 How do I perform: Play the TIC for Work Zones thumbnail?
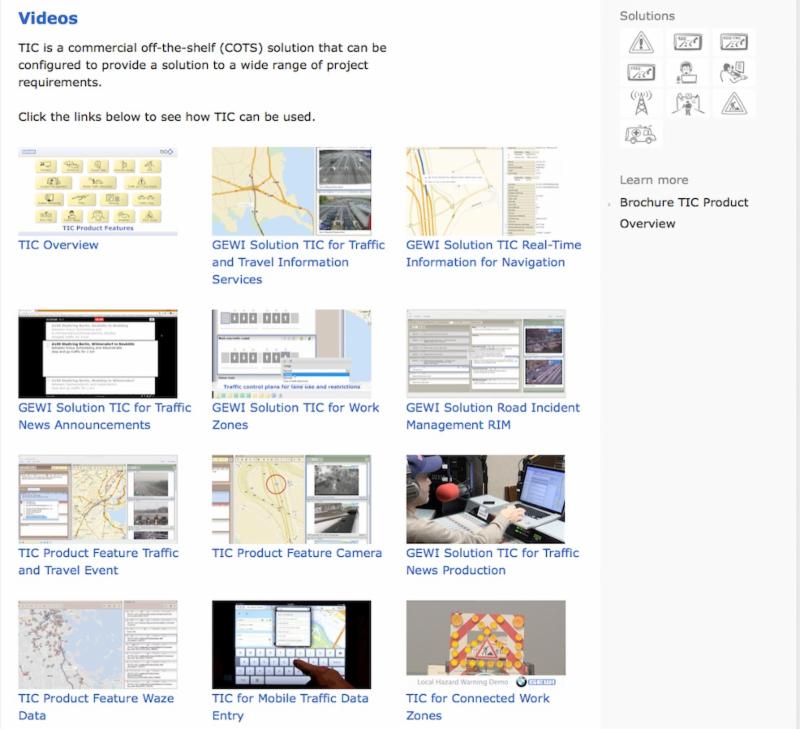click(x=292, y=354)
